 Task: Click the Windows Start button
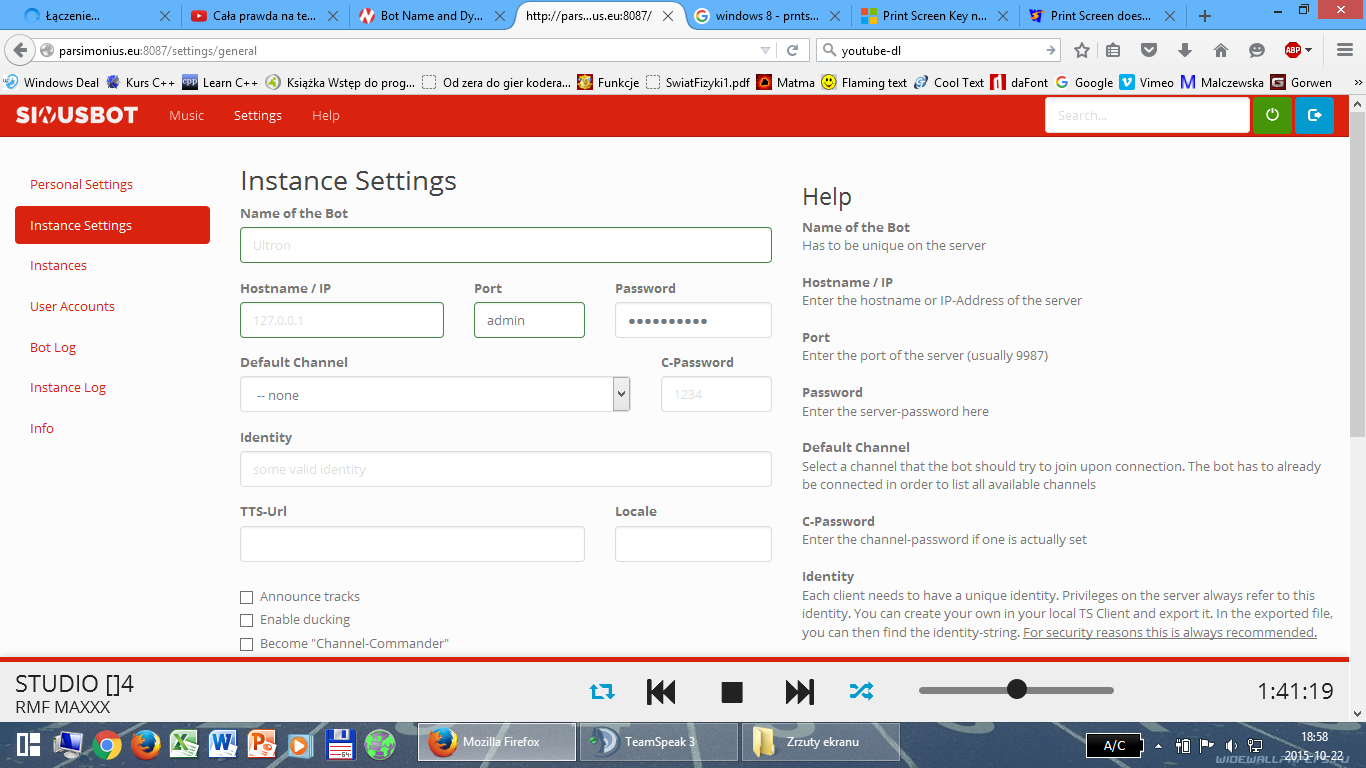point(29,743)
